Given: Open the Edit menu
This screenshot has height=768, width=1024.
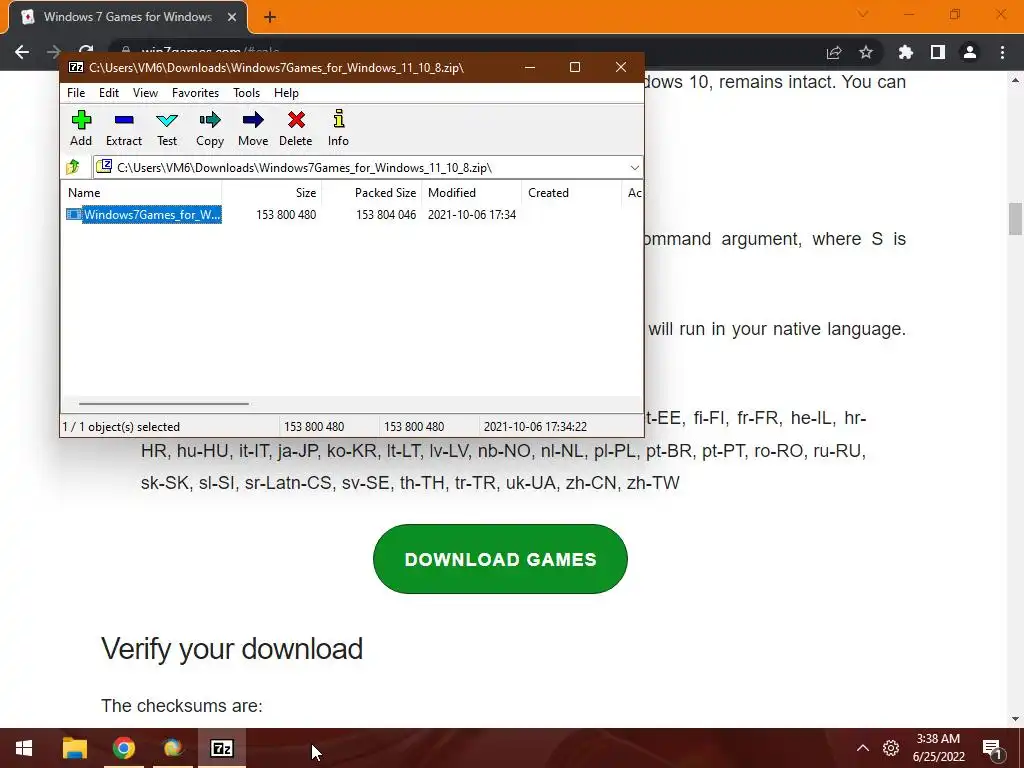Looking at the screenshot, I should (108, 93).
